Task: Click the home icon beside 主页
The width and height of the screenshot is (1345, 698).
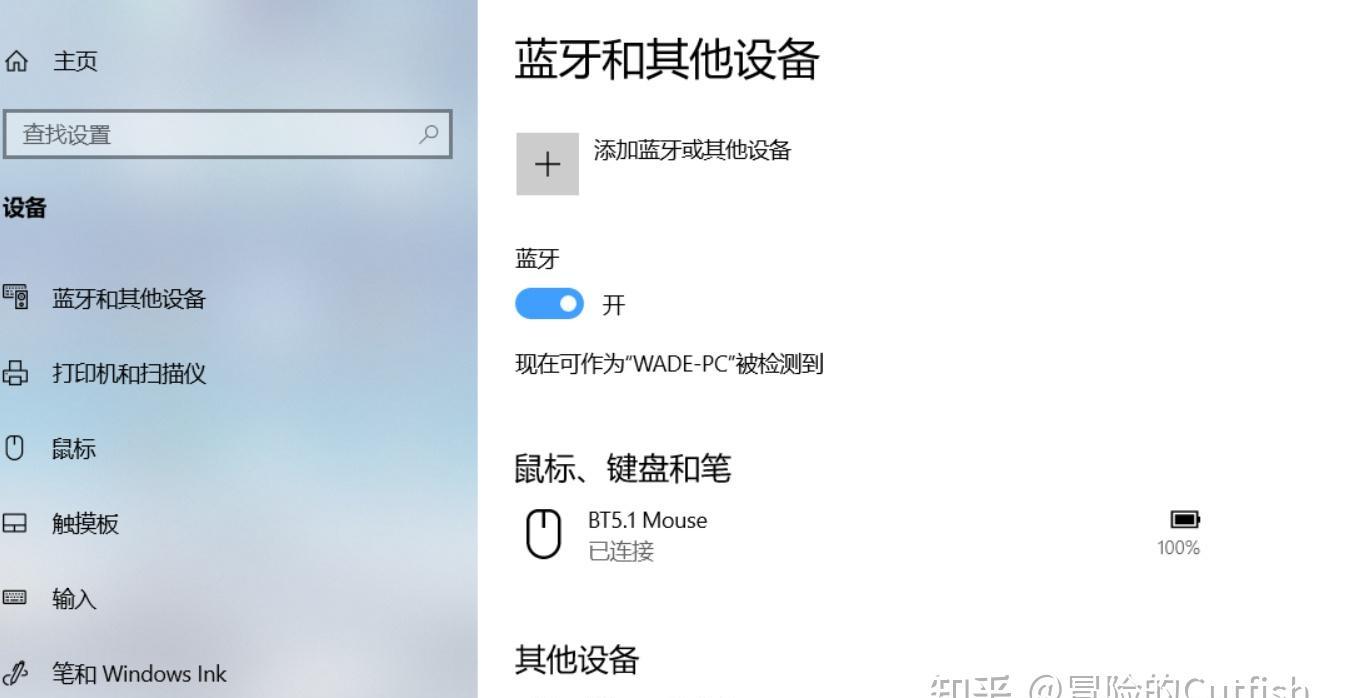Action: [16, 62]
